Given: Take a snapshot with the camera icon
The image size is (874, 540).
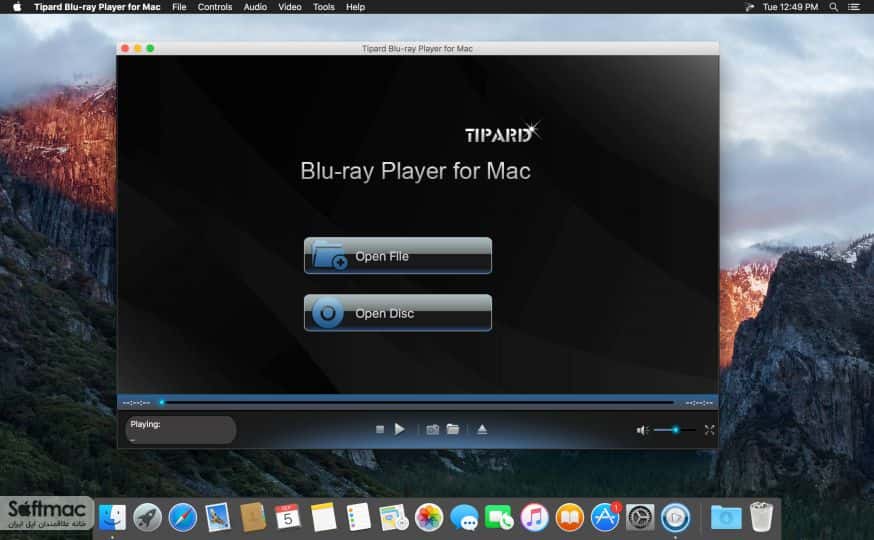Looking at the screenshot, I should click(433, 430).
